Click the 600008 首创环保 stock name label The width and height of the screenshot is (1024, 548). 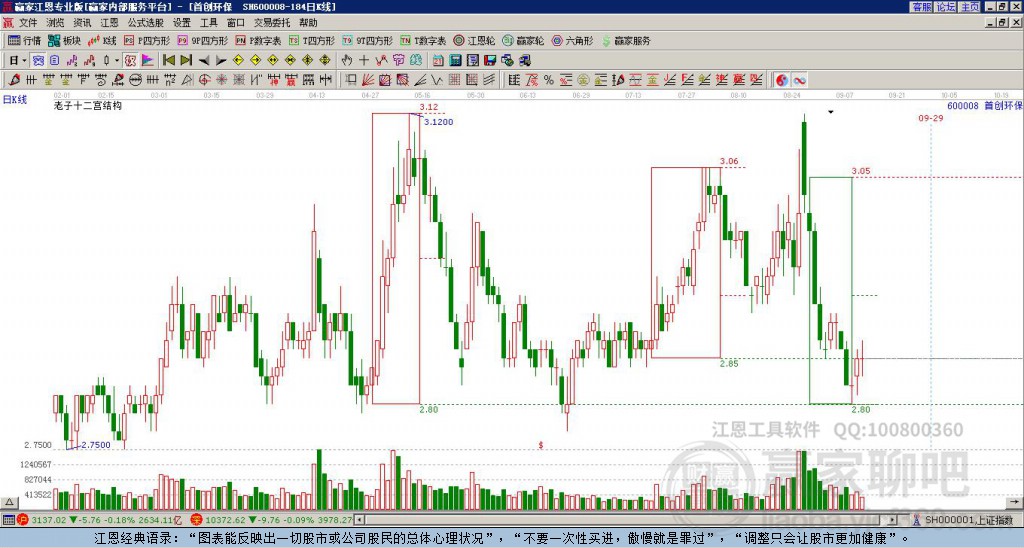pos(985,105)
